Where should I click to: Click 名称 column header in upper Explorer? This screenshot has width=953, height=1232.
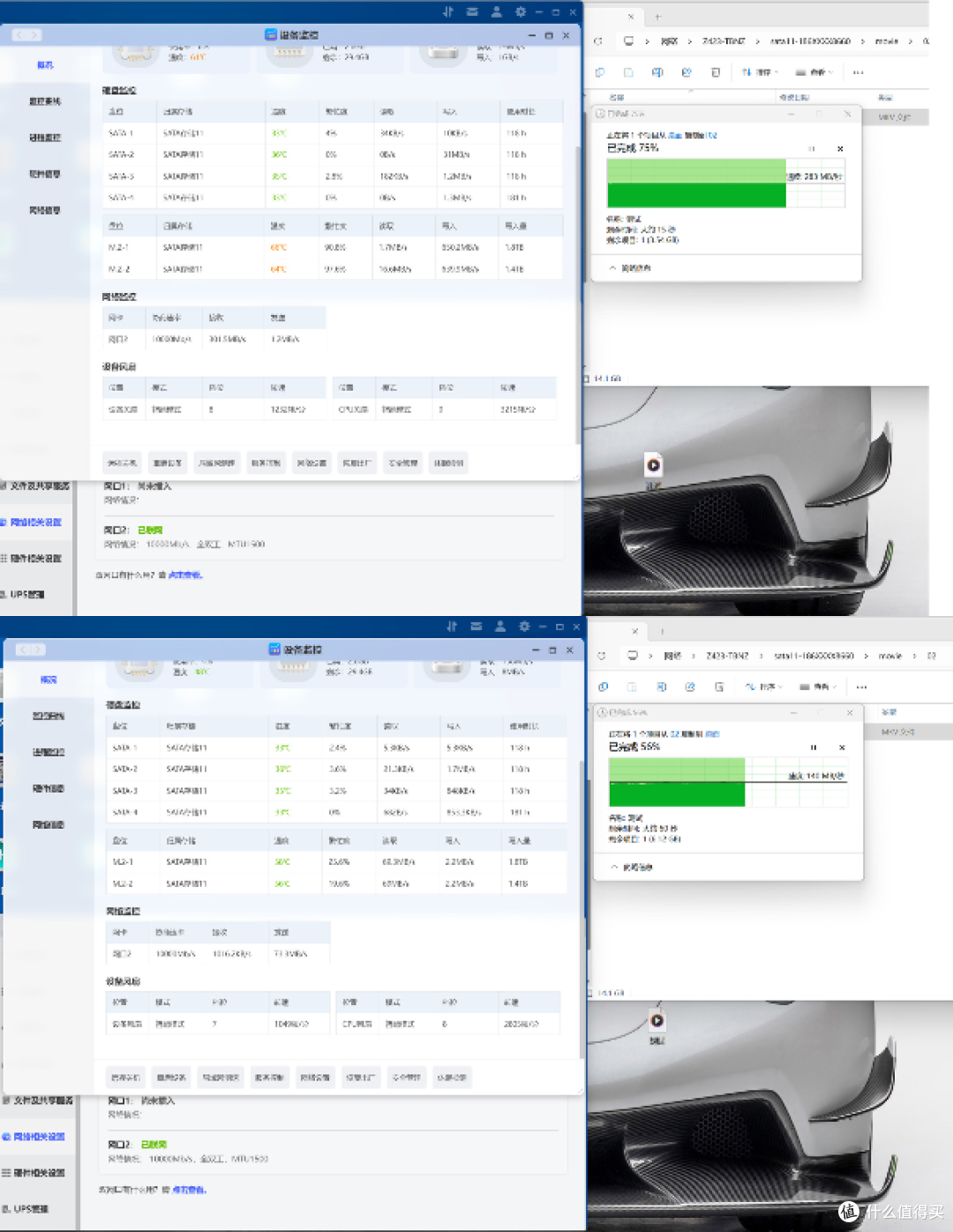coord(617,97)
